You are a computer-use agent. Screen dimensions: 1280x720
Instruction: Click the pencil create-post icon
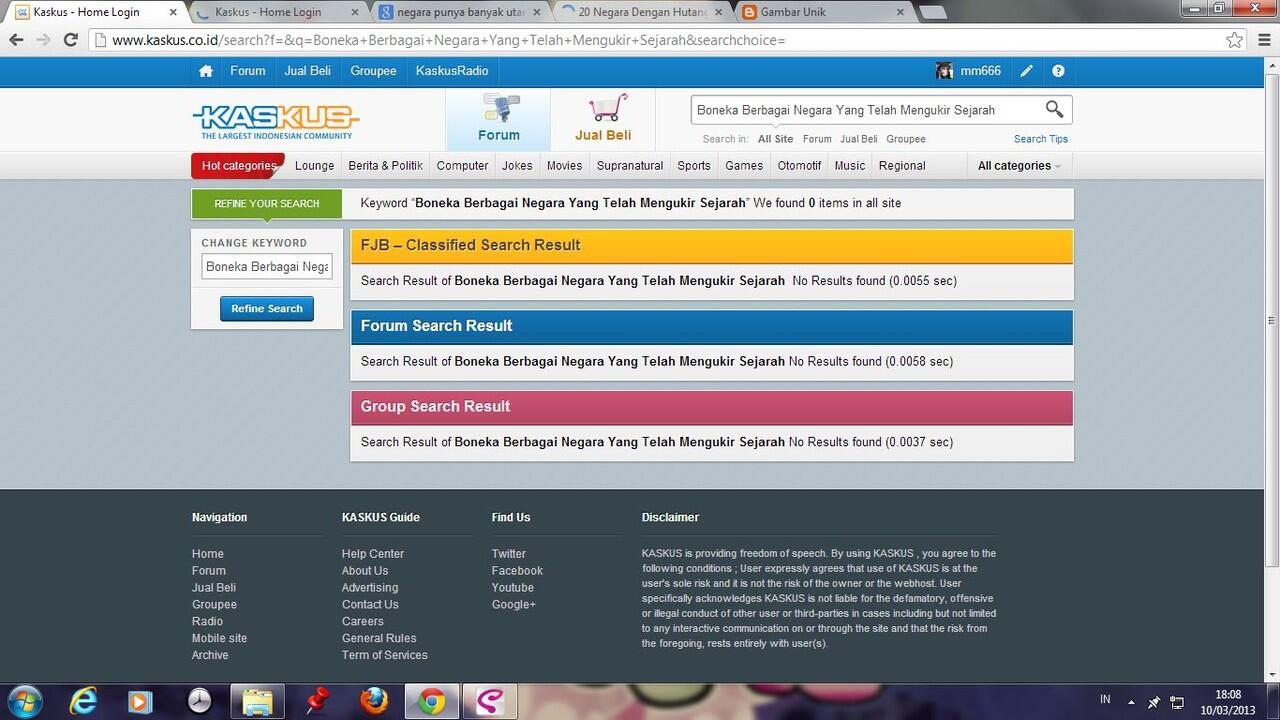[x=1026, y=71]
